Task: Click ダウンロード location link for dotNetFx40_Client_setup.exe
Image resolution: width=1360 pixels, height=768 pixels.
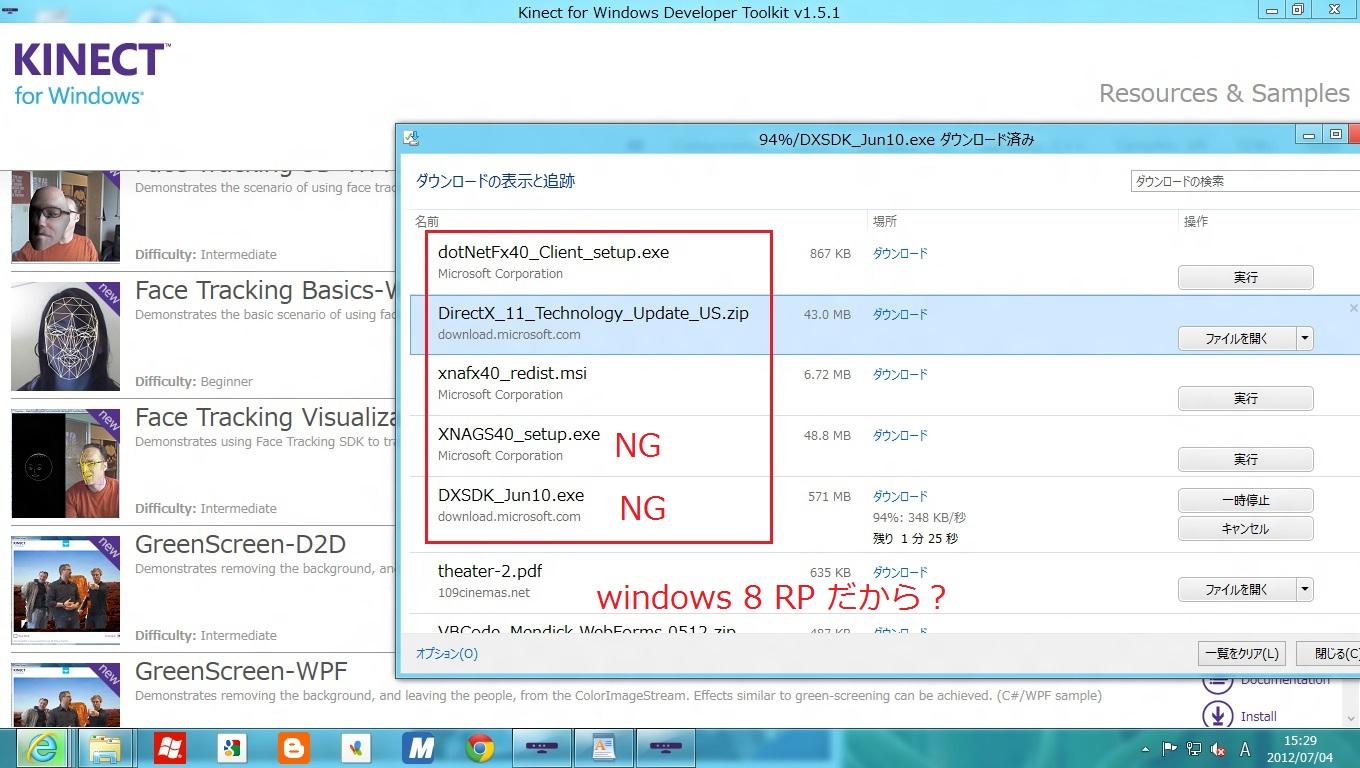Action: pos(900,254)
